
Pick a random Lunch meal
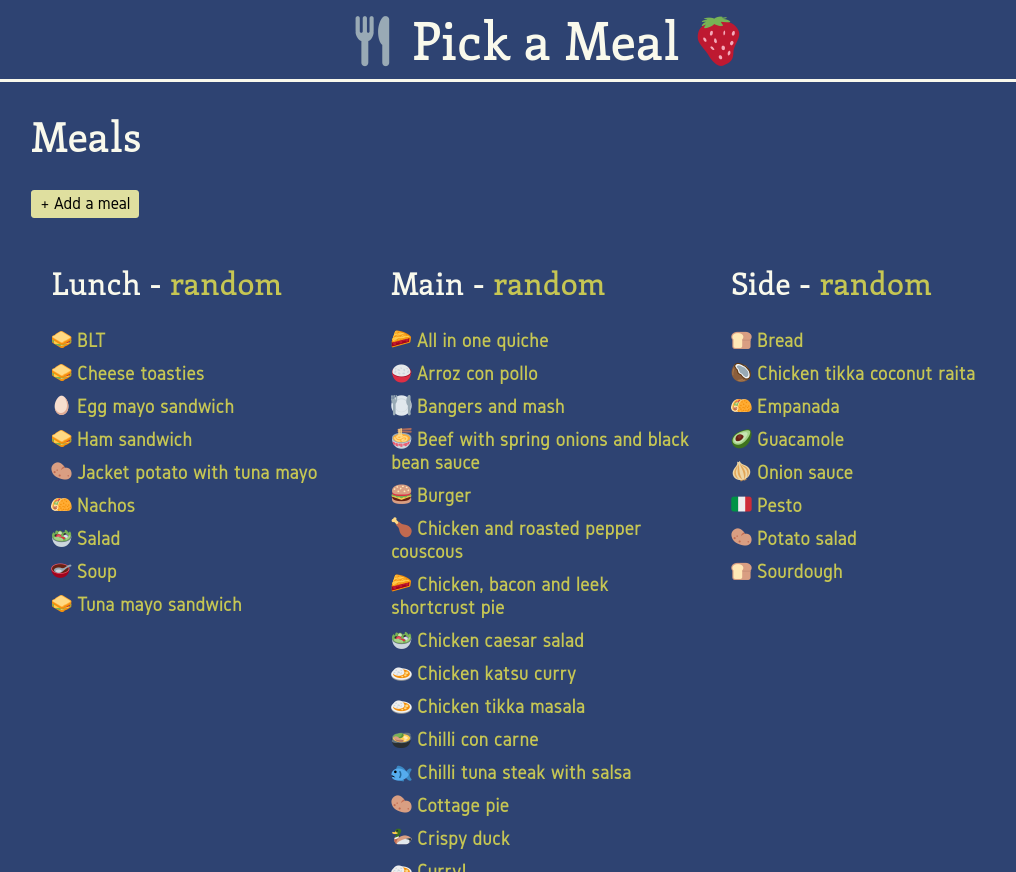tap(225, 285)
